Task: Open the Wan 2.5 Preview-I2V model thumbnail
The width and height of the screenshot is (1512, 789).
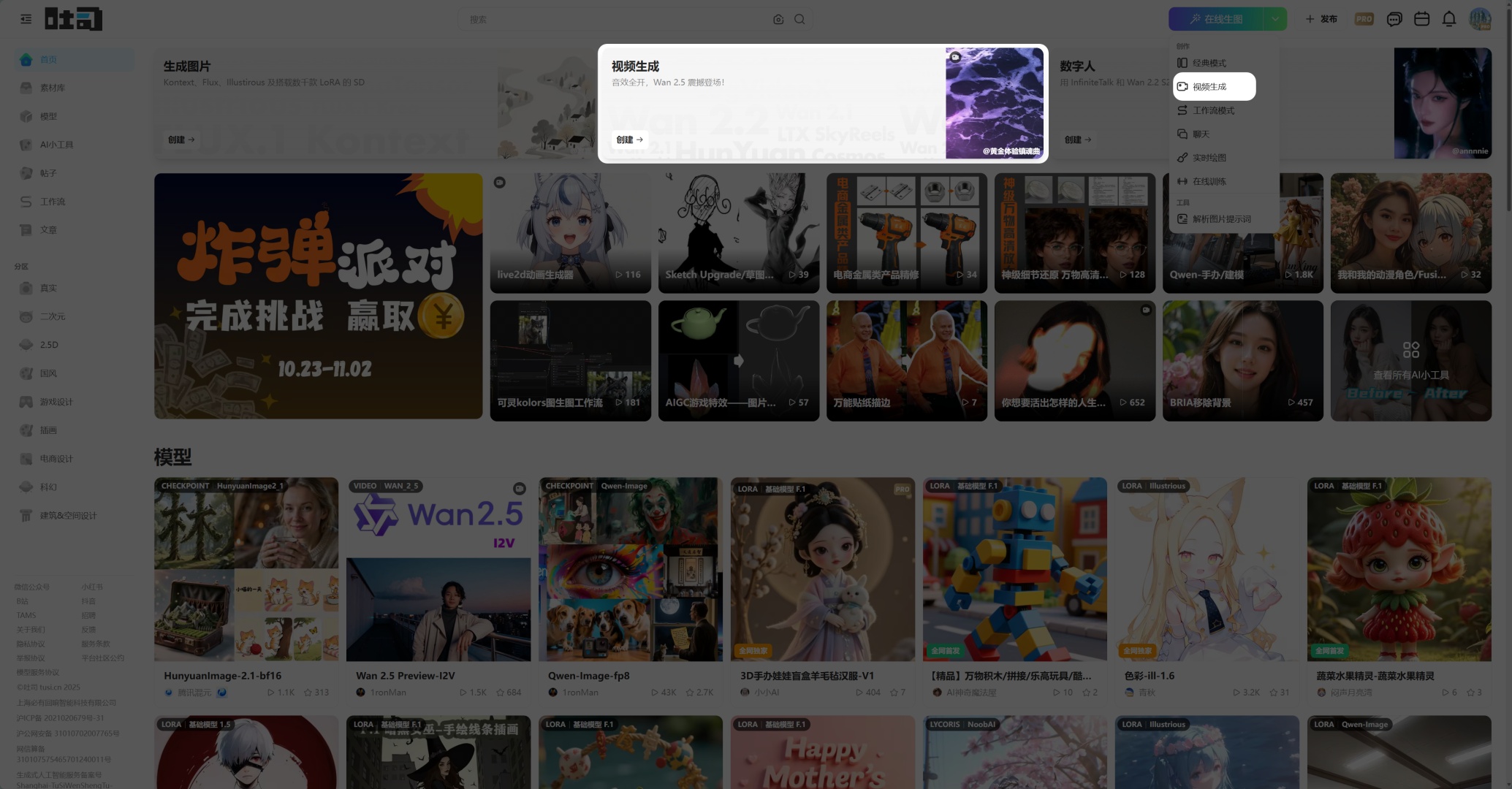Action: (x=438, y=569)
